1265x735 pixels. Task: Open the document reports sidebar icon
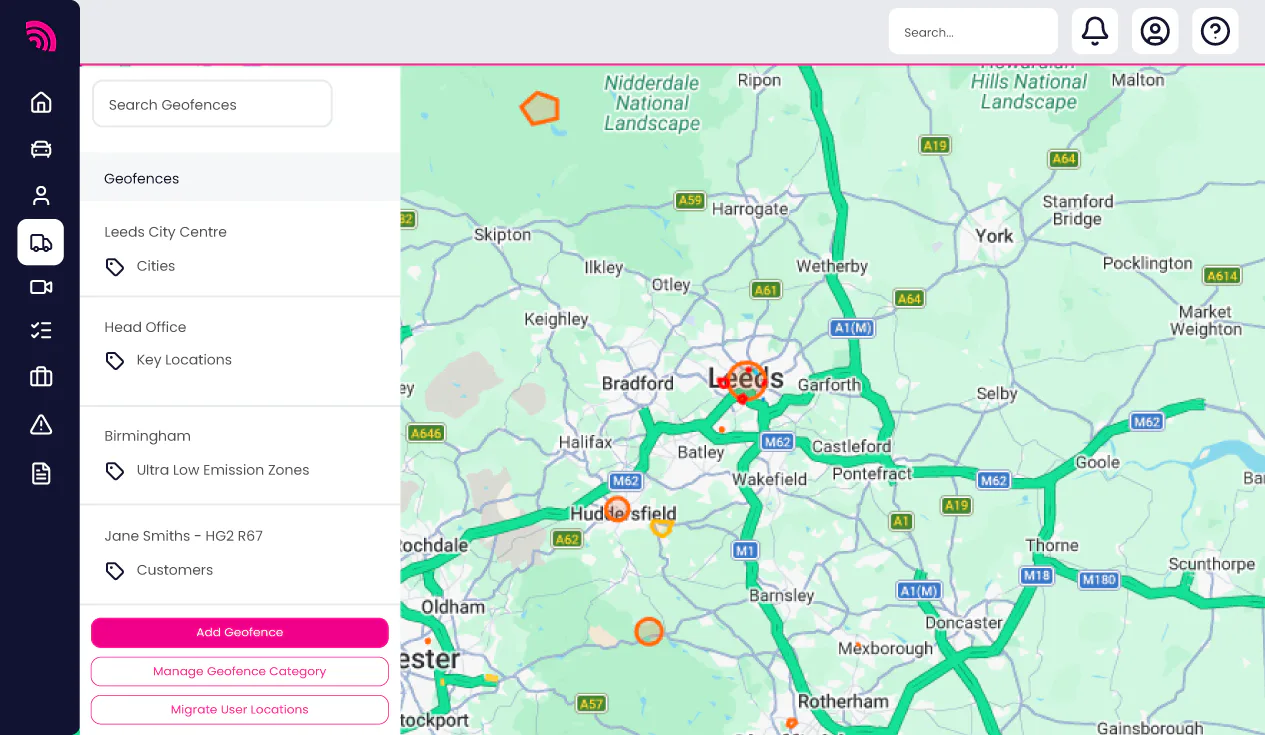[x=41, y=473]
